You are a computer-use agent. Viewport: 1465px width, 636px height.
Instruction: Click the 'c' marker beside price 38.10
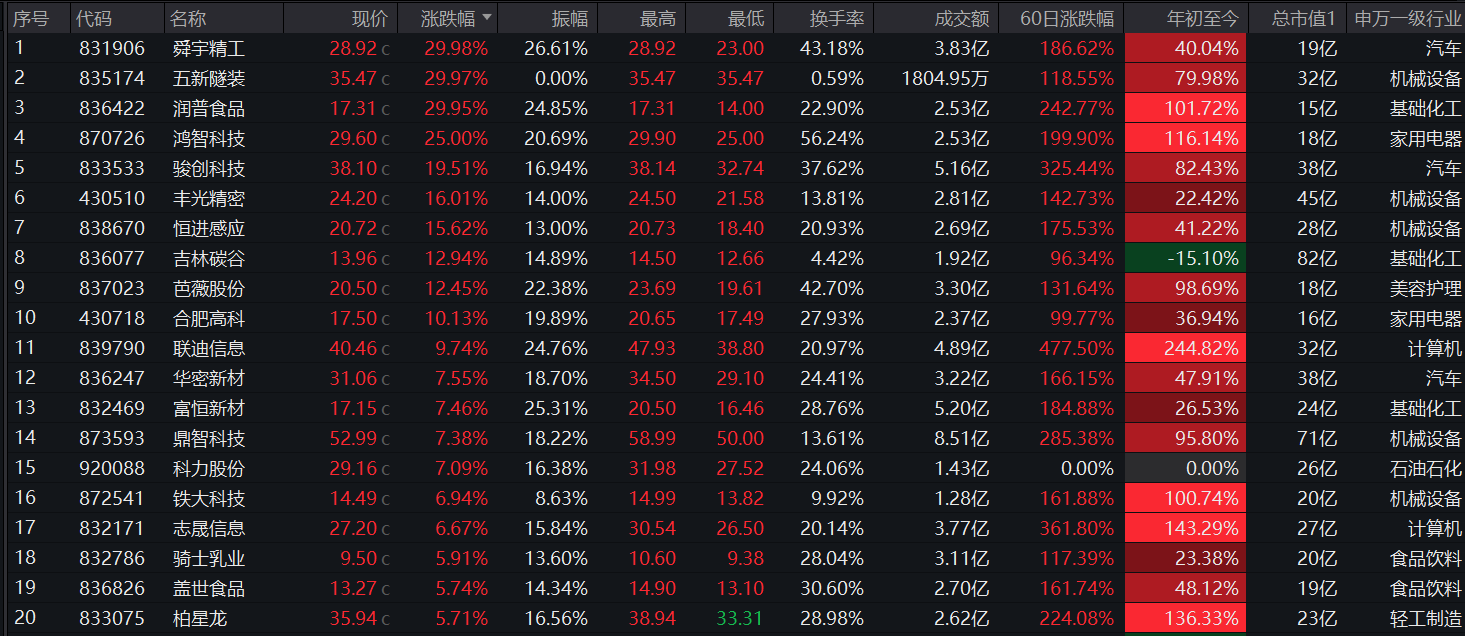(x=386, y=170)
